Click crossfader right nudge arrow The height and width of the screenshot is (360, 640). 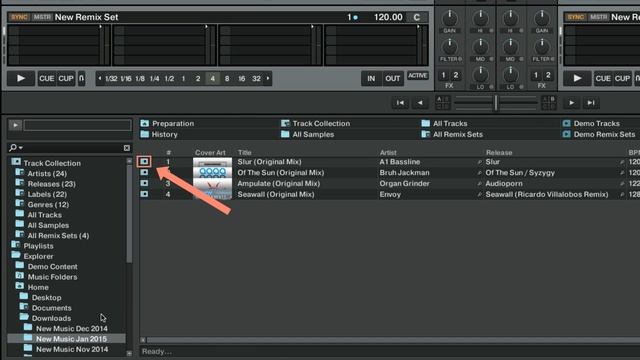pyautogui.click(x=571, y=103)
